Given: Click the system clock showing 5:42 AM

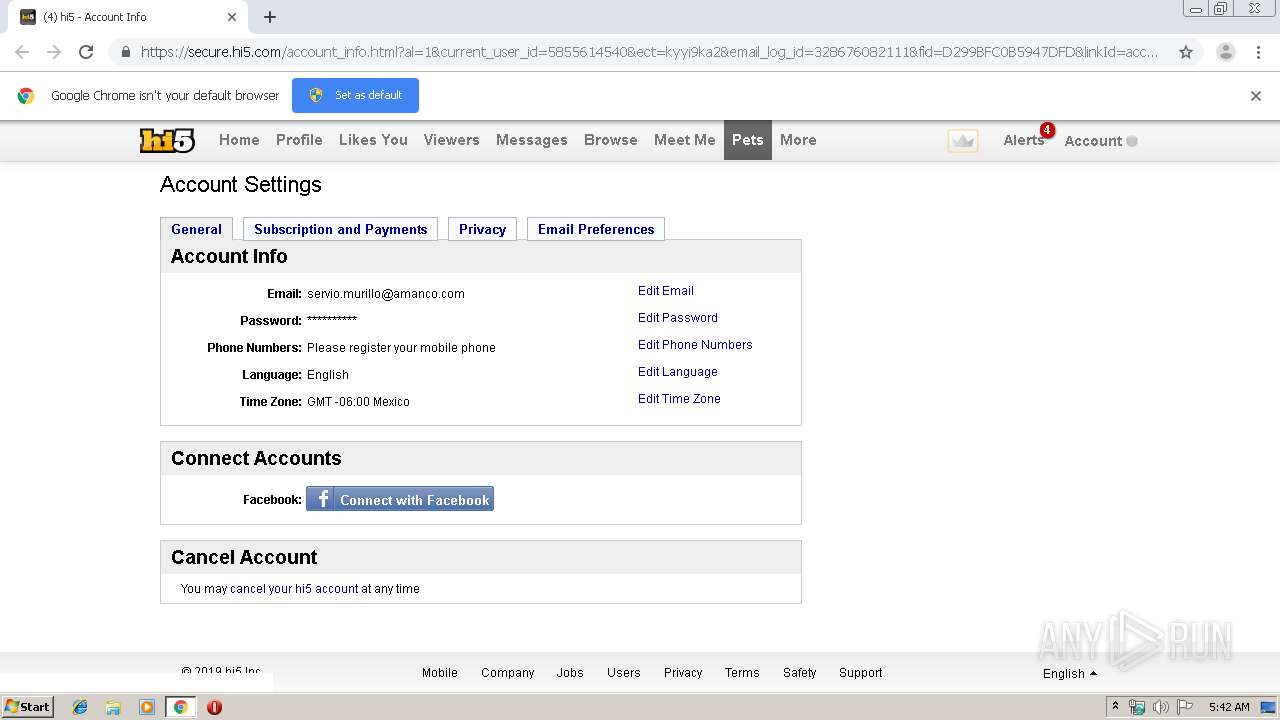Looking at the screenshot, I should pyautogui.click(x=1229, y=707).
